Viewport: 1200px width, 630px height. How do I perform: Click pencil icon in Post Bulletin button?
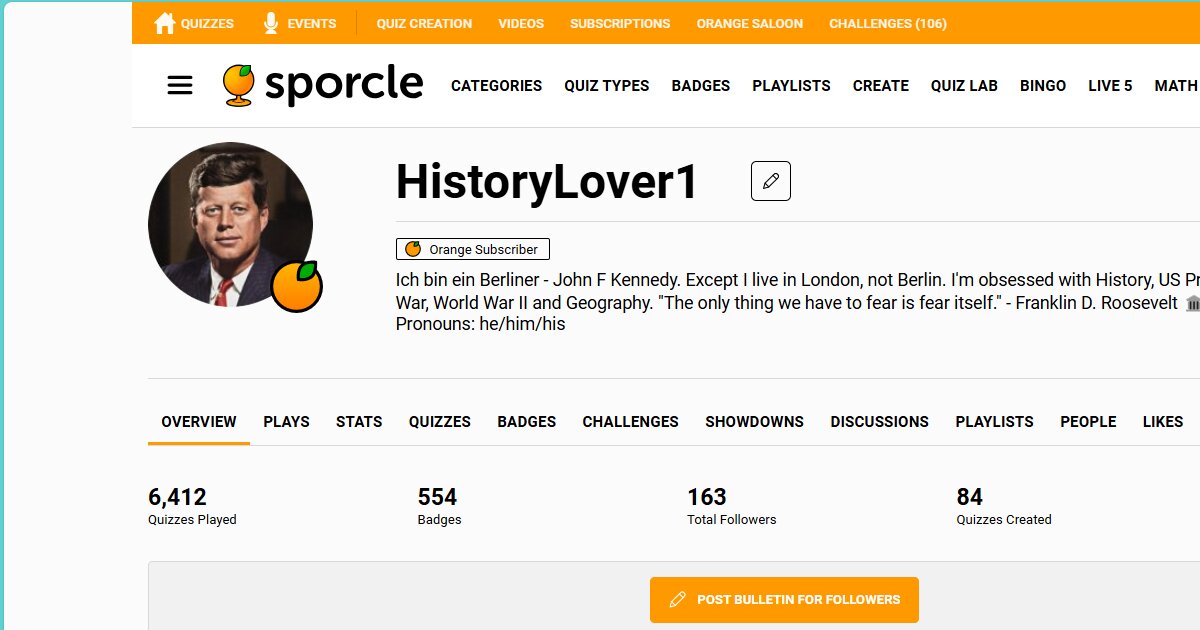click(678, 600)
